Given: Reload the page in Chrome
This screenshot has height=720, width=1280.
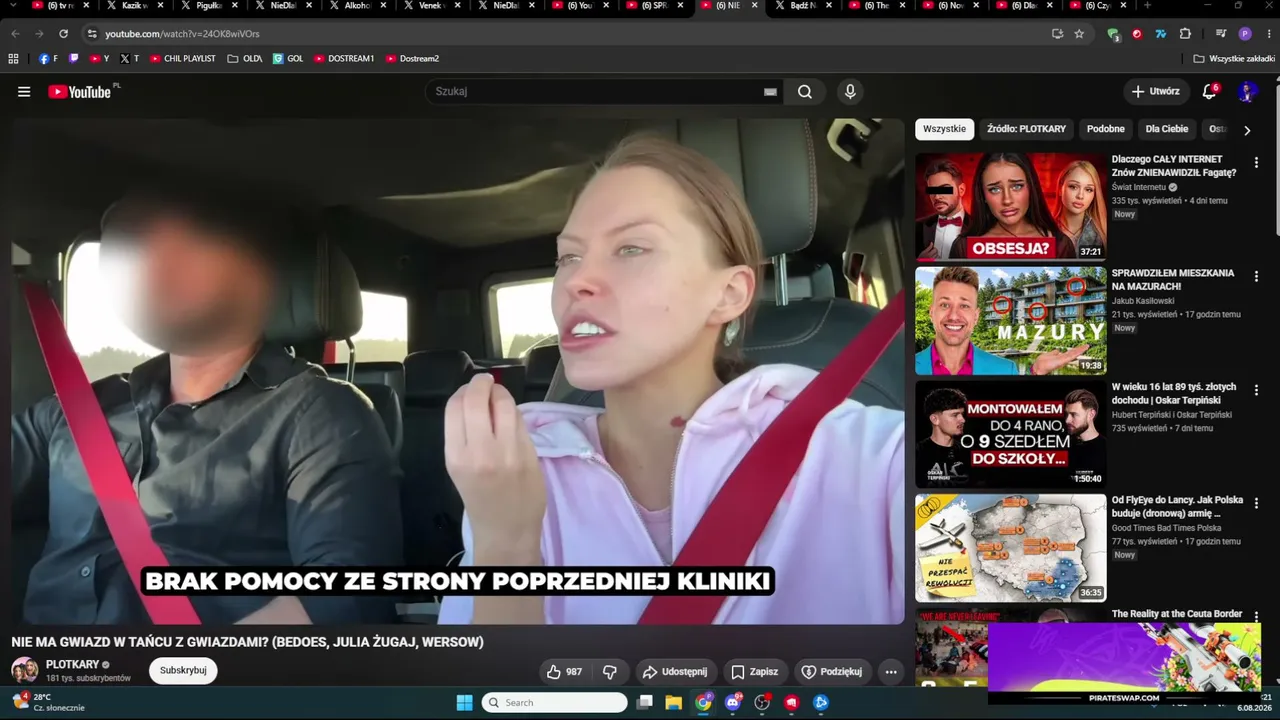Looking at the screenshot, I should (64, 34).
